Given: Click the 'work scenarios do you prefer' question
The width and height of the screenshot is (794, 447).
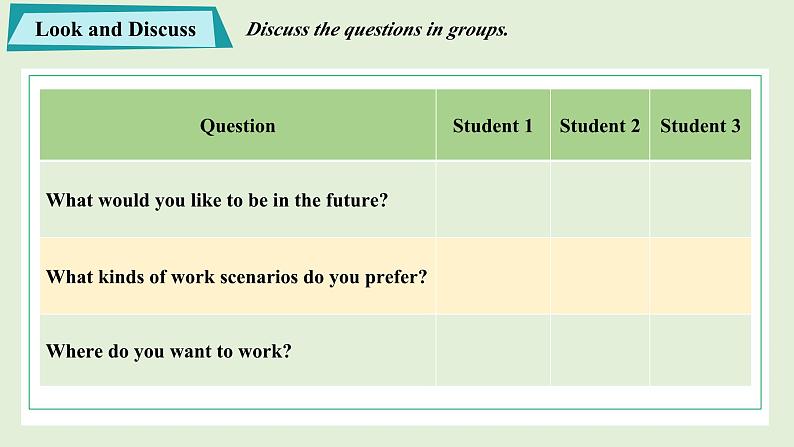Looking at the screenshot, I should pyautogui.click(x=236, y=276).
